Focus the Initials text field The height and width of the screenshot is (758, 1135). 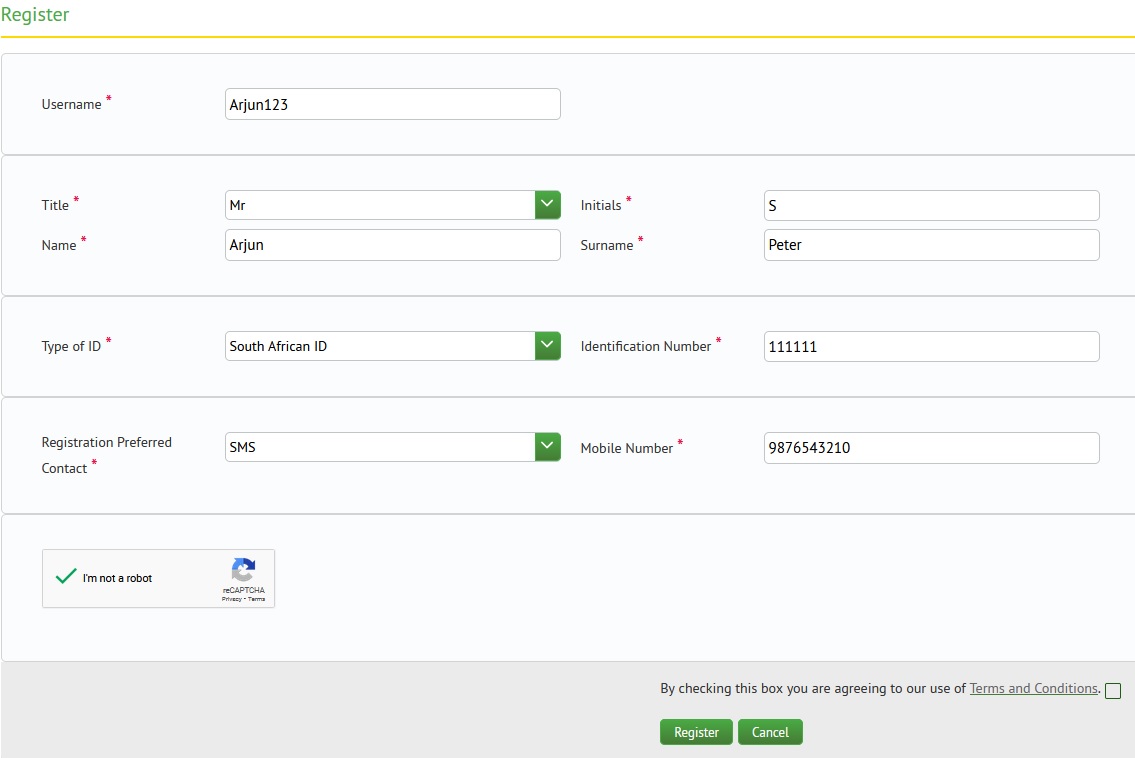click(x=931, y=205)
